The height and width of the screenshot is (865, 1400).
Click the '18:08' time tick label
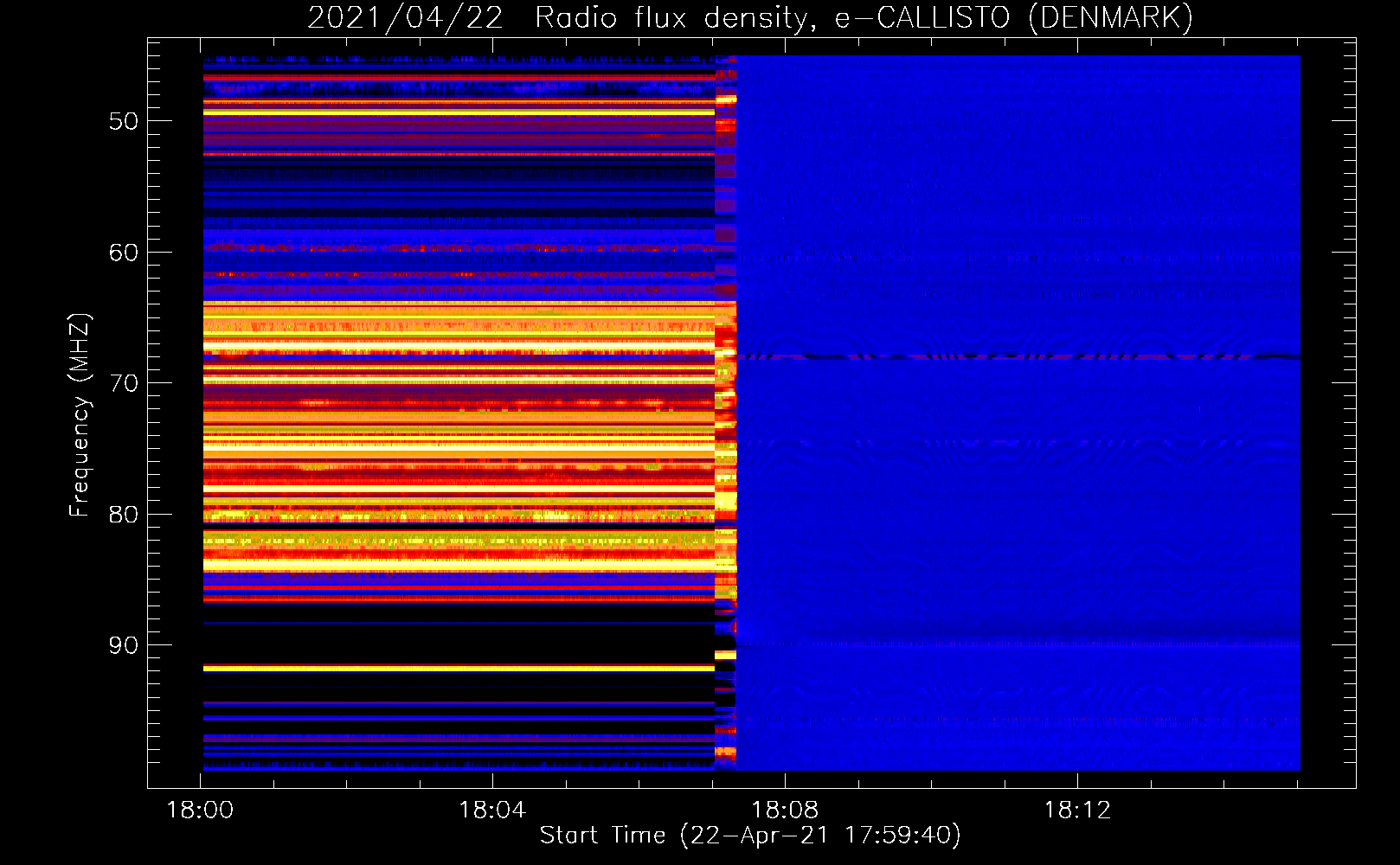785,811
